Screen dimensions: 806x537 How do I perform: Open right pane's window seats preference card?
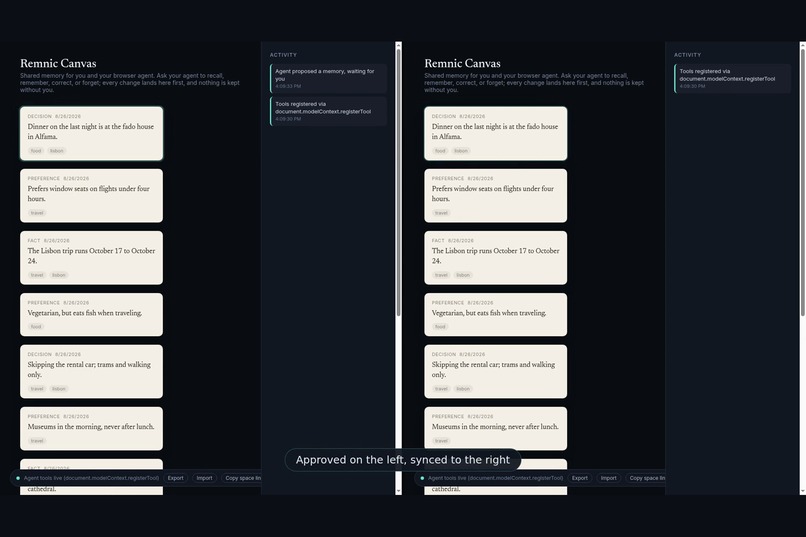(496, 196)
